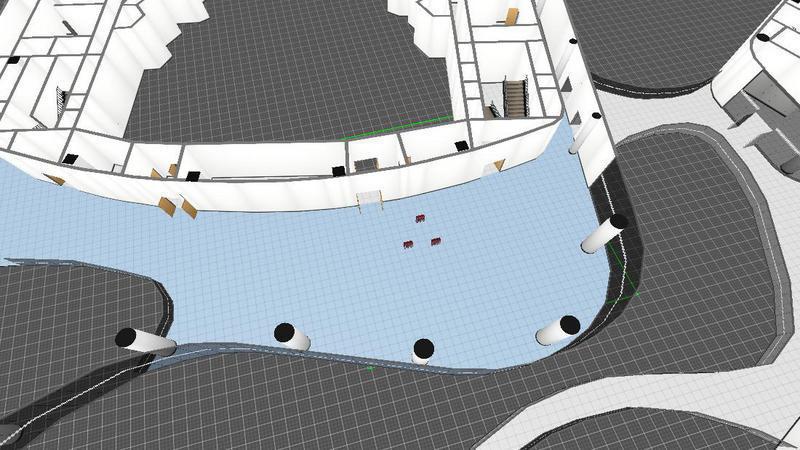
Task: Click the wooden door at the top-right room
Action: pos(512,17)
